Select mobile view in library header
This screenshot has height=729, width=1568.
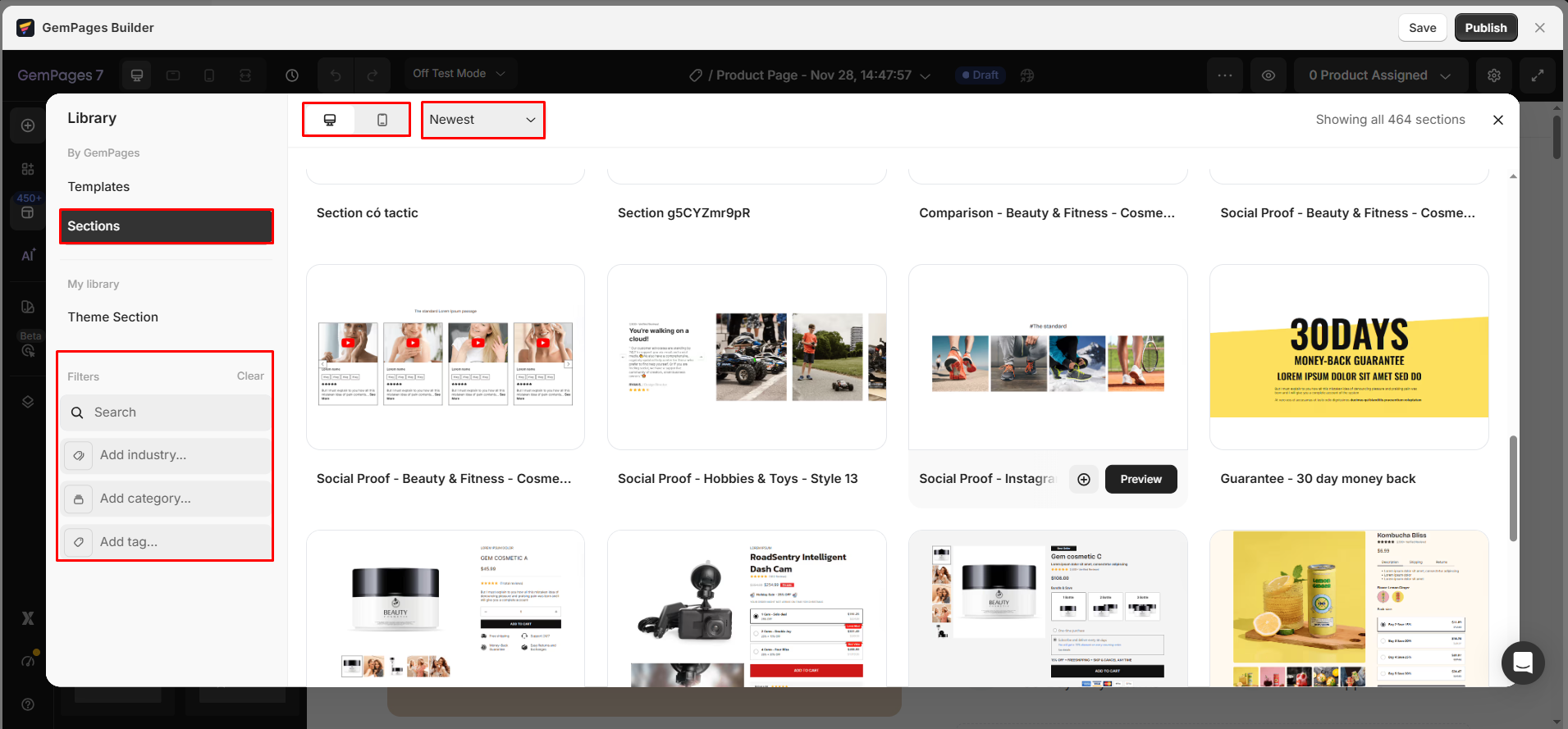tap(382, 120)
